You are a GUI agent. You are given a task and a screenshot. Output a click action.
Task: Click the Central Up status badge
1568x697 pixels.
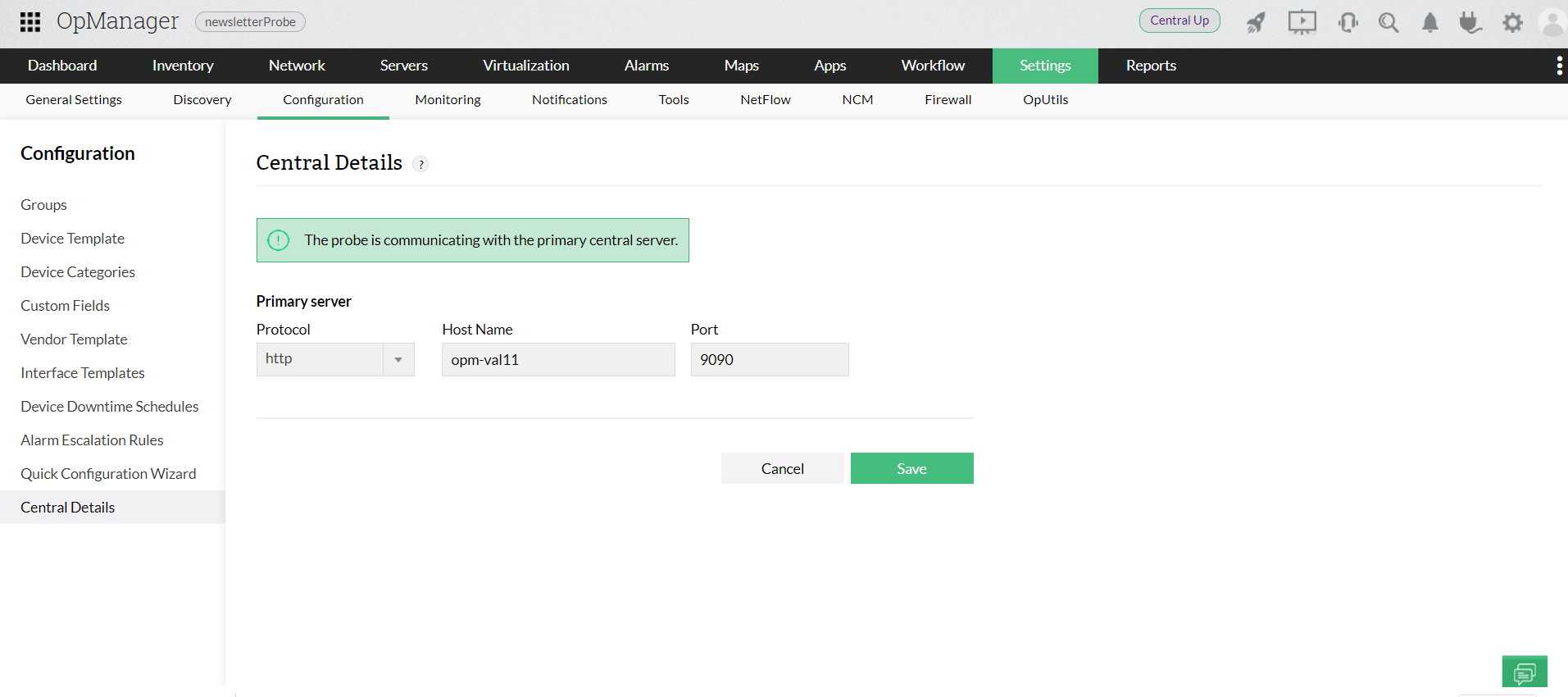(x=1179, y=20)
